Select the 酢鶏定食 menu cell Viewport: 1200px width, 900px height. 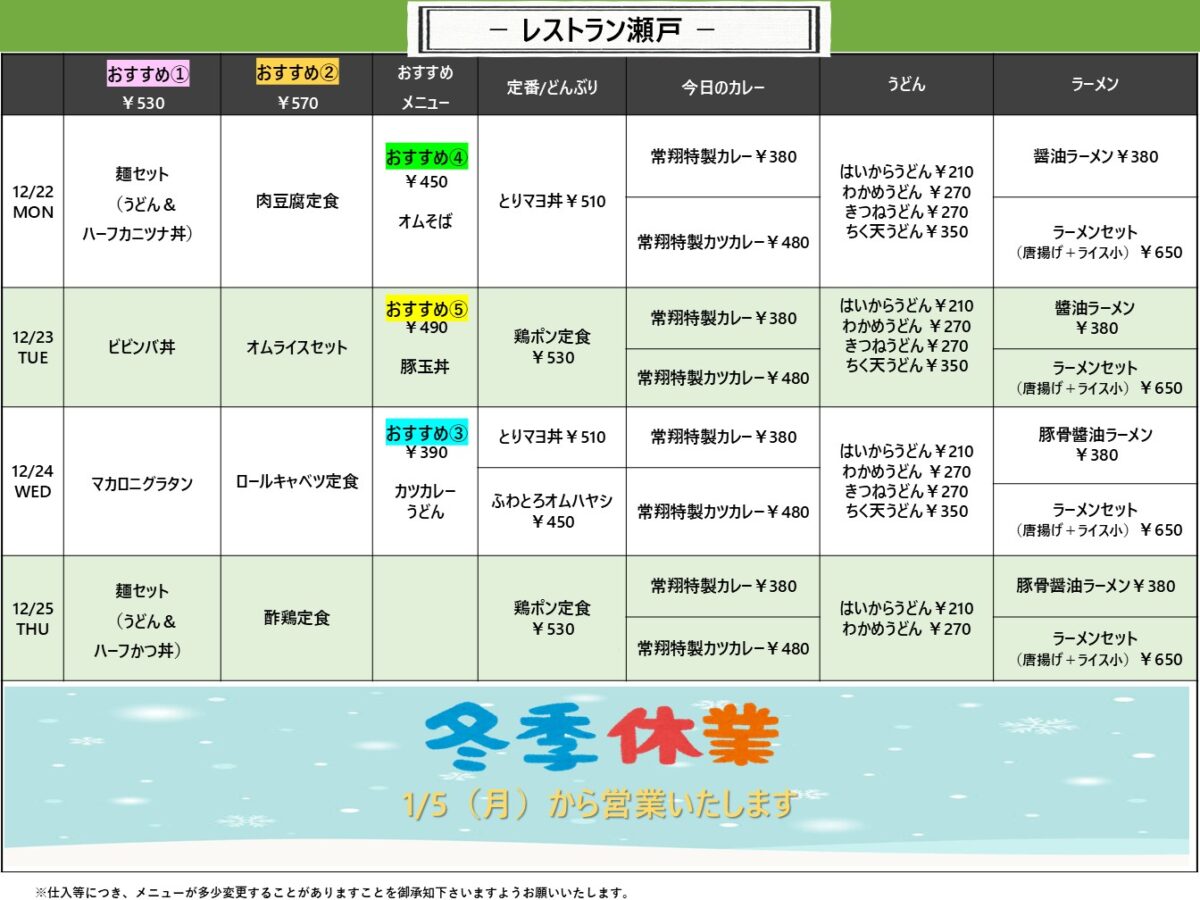297,618
